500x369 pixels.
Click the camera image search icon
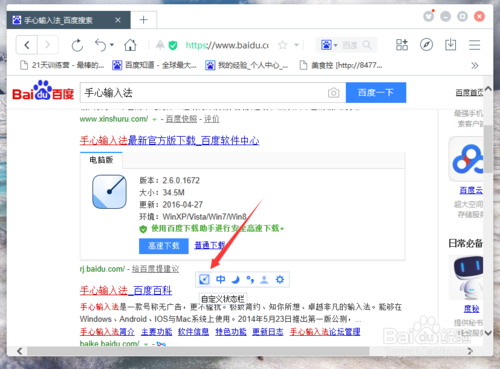click(x=334, y=93)
